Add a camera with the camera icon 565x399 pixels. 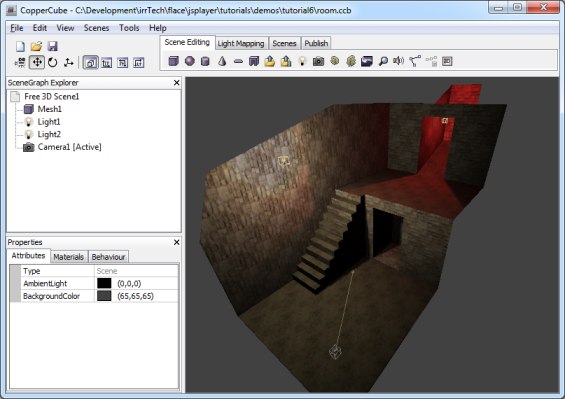coord(318,61)
